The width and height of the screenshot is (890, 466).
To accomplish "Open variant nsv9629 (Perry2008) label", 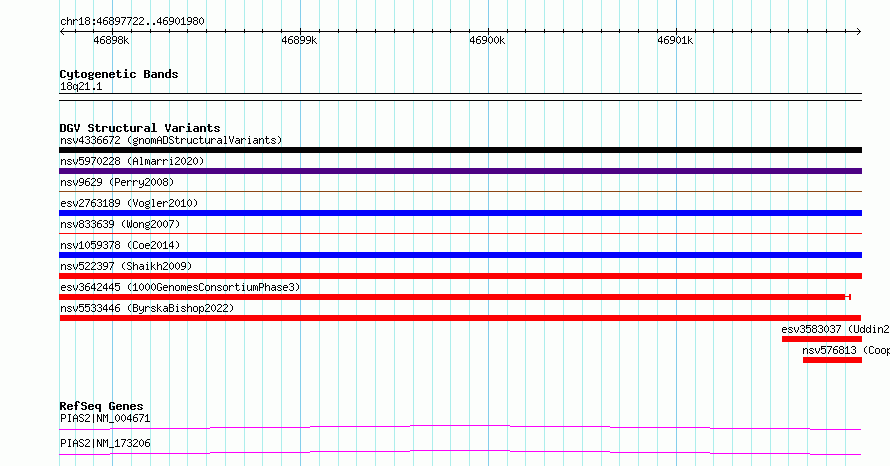I will coord(117,182).
